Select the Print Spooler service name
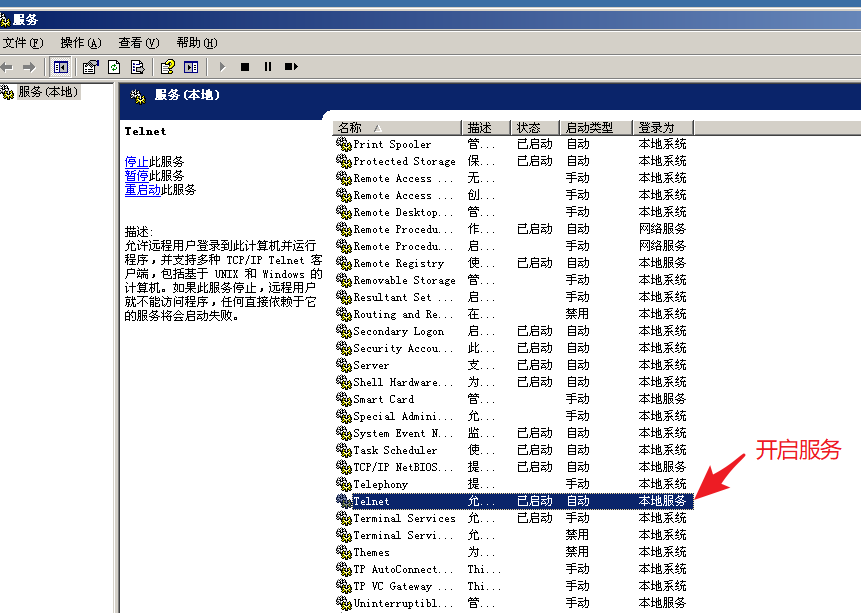861x613 pixels. [392, 144]
